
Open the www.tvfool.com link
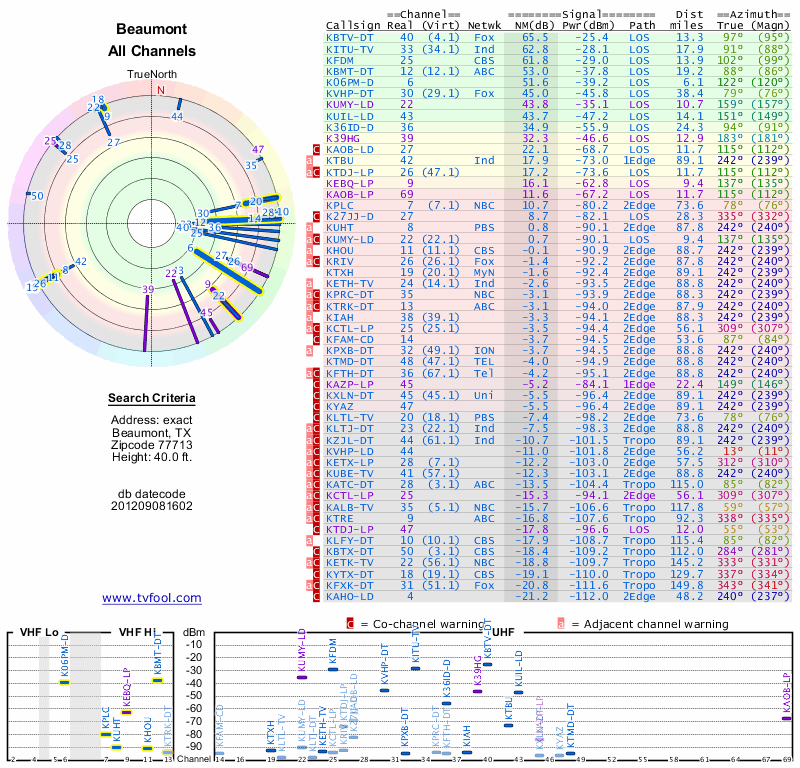click(x=152, y=598)
